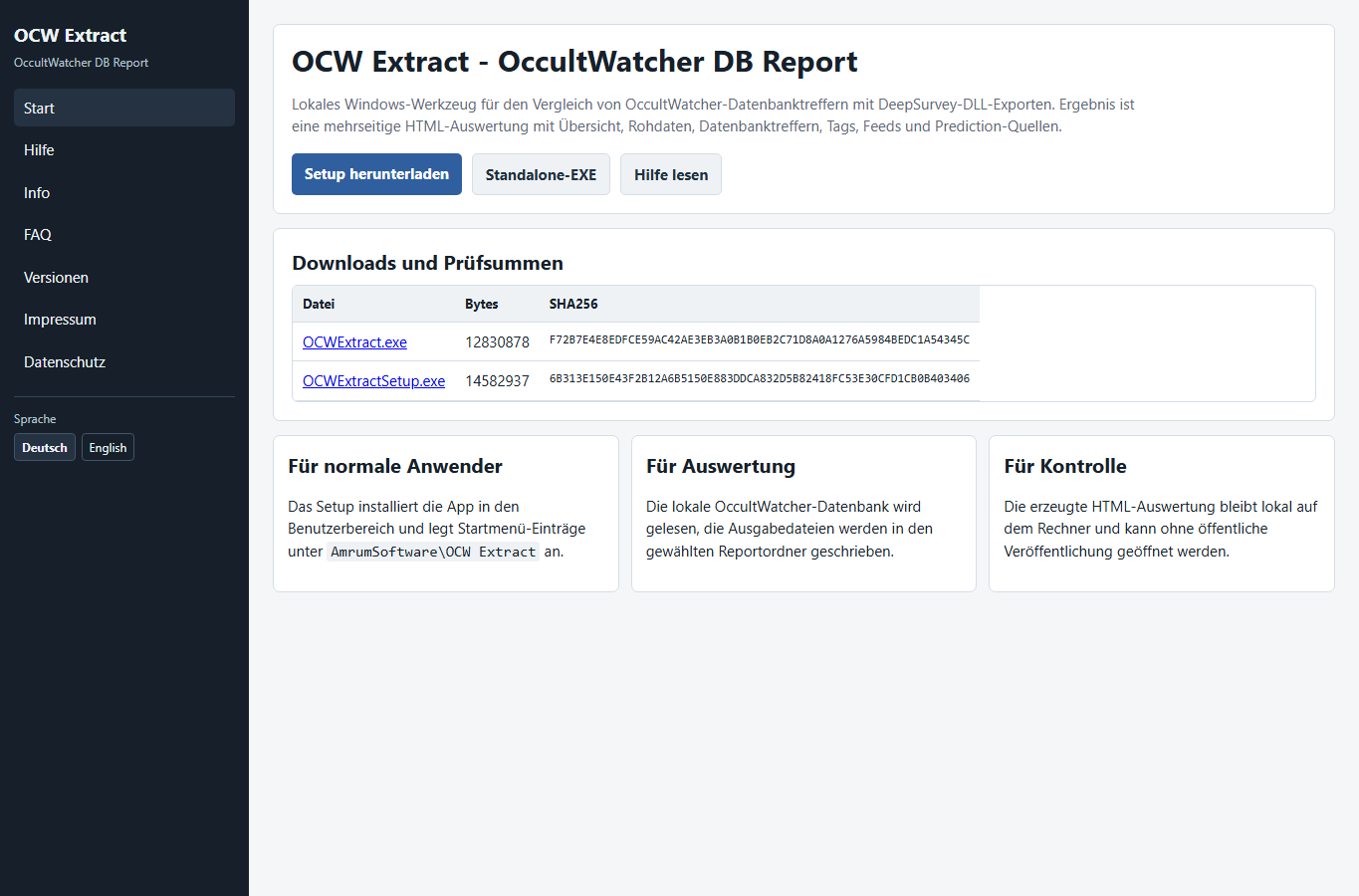Go to the Info page
Viewport: 1359px width, 896px height.
coord(124,193)
